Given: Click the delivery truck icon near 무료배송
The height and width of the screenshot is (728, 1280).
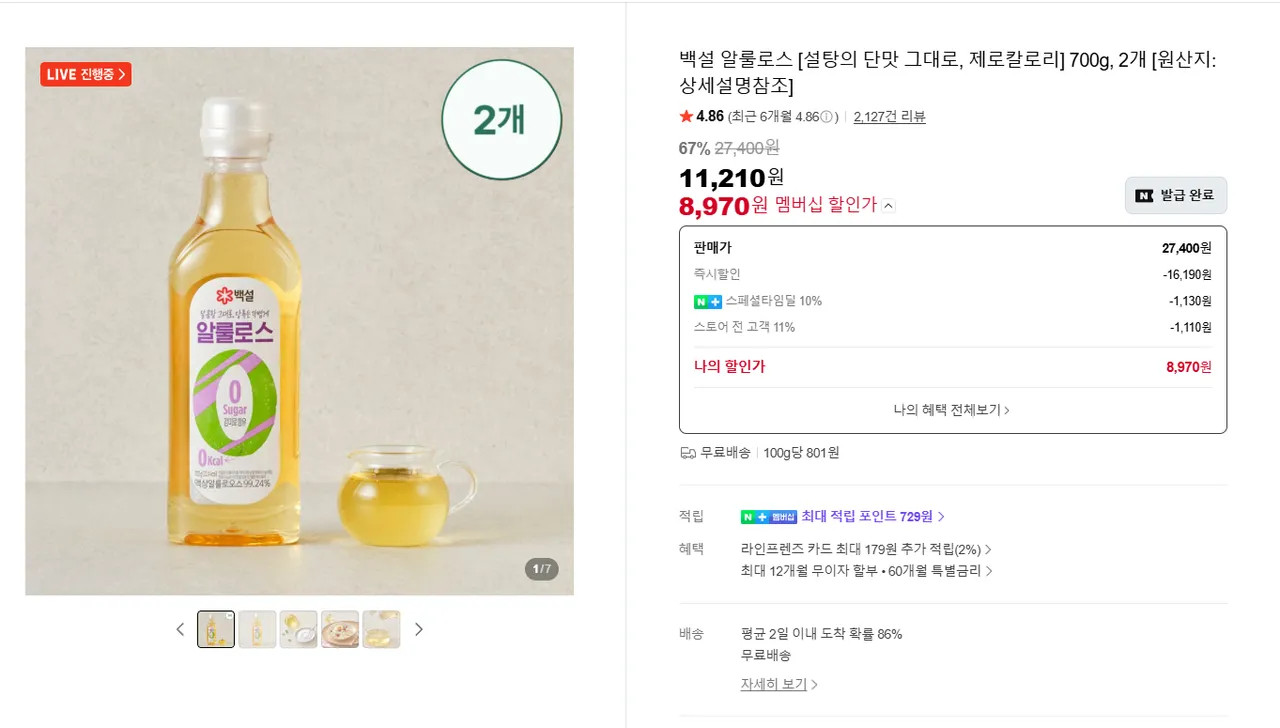Looking at the screenshot, I should pyautogui.click(x=688, y=453).
